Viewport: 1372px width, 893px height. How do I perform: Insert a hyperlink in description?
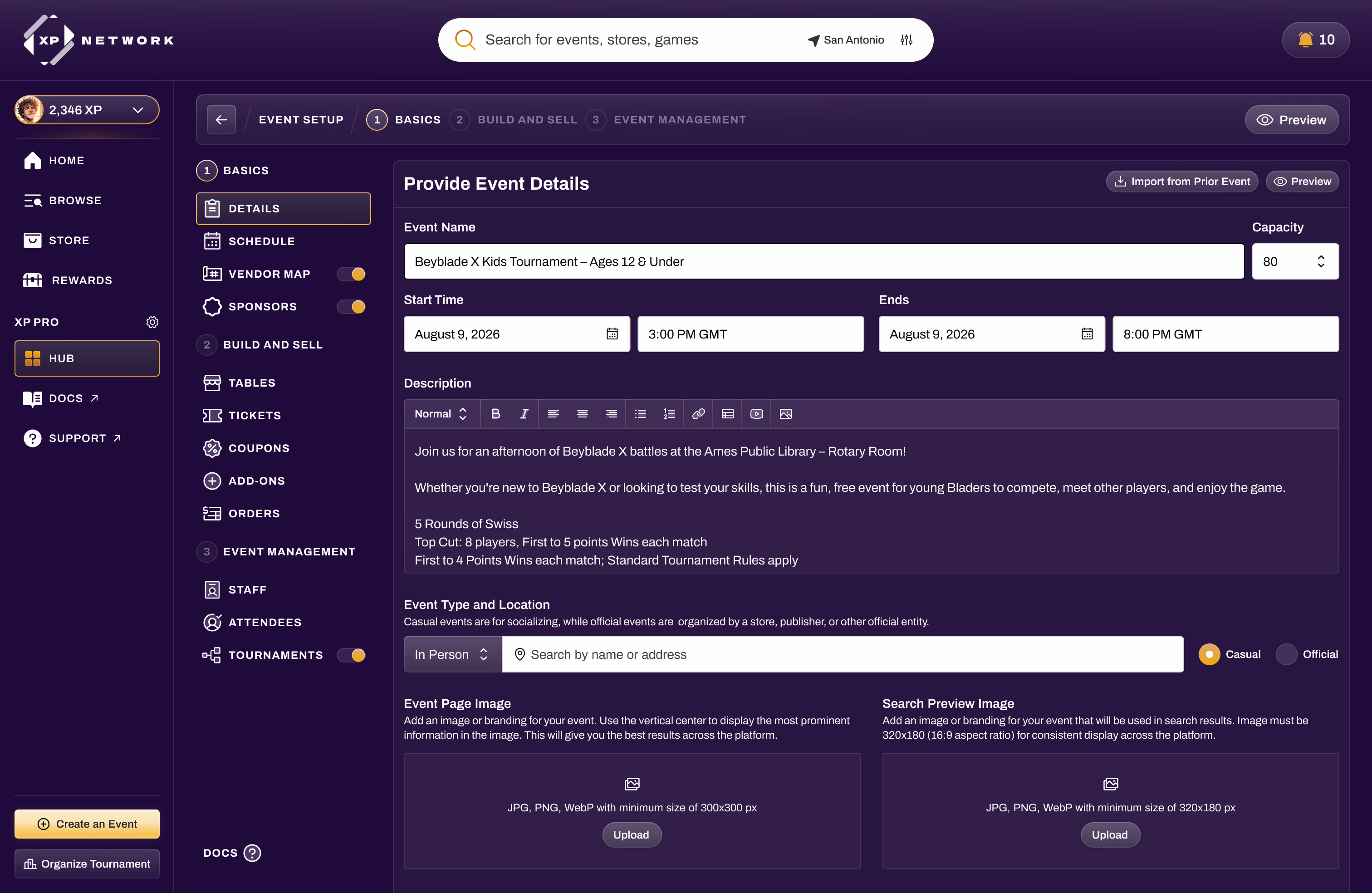pos(699,414)
